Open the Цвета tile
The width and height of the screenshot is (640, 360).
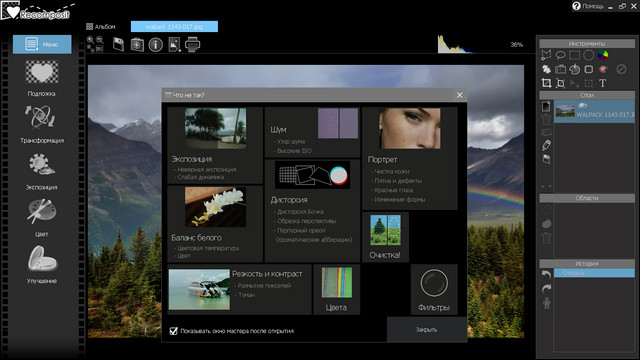[x=336, y=289]
